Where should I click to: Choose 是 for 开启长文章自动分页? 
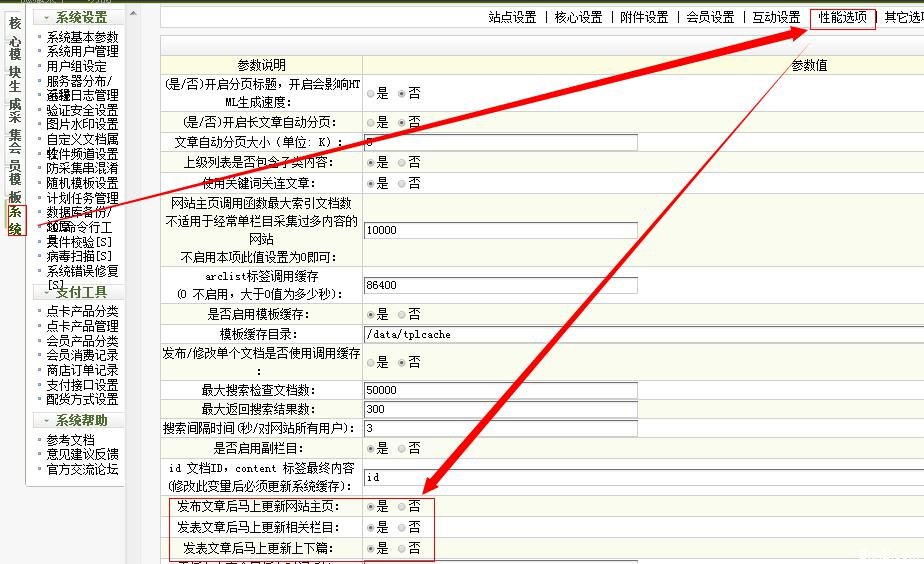371,122
